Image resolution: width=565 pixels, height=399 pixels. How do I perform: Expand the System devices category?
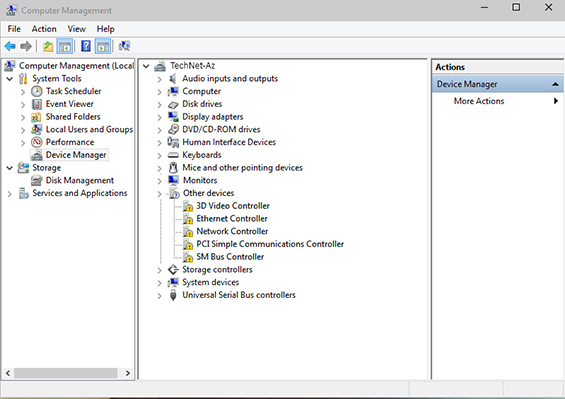pyautogui.click(x=160, y=283)
